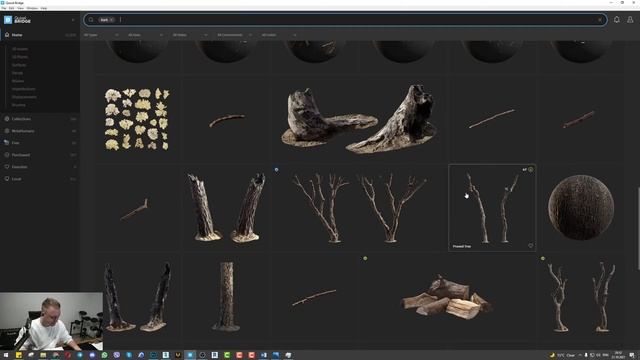Image resolution: width=640 pixels, height=360 pixels.
Task: Open the Purchased sidebar icon
Action: coord(7,155)
